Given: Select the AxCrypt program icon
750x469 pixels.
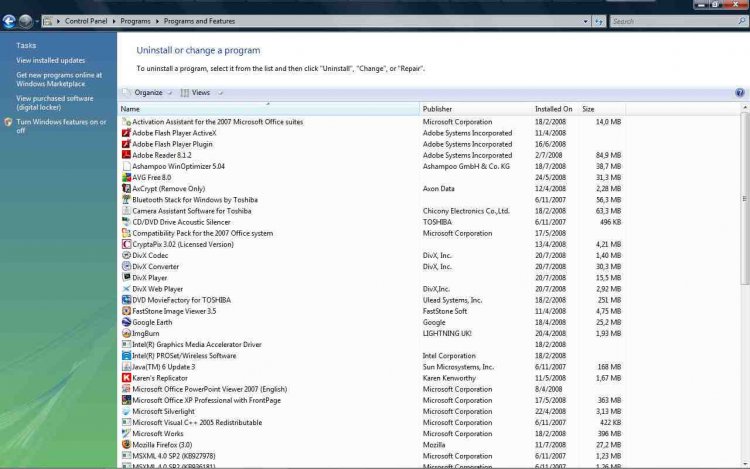Looking at the screenshot, I should [126, 188].
